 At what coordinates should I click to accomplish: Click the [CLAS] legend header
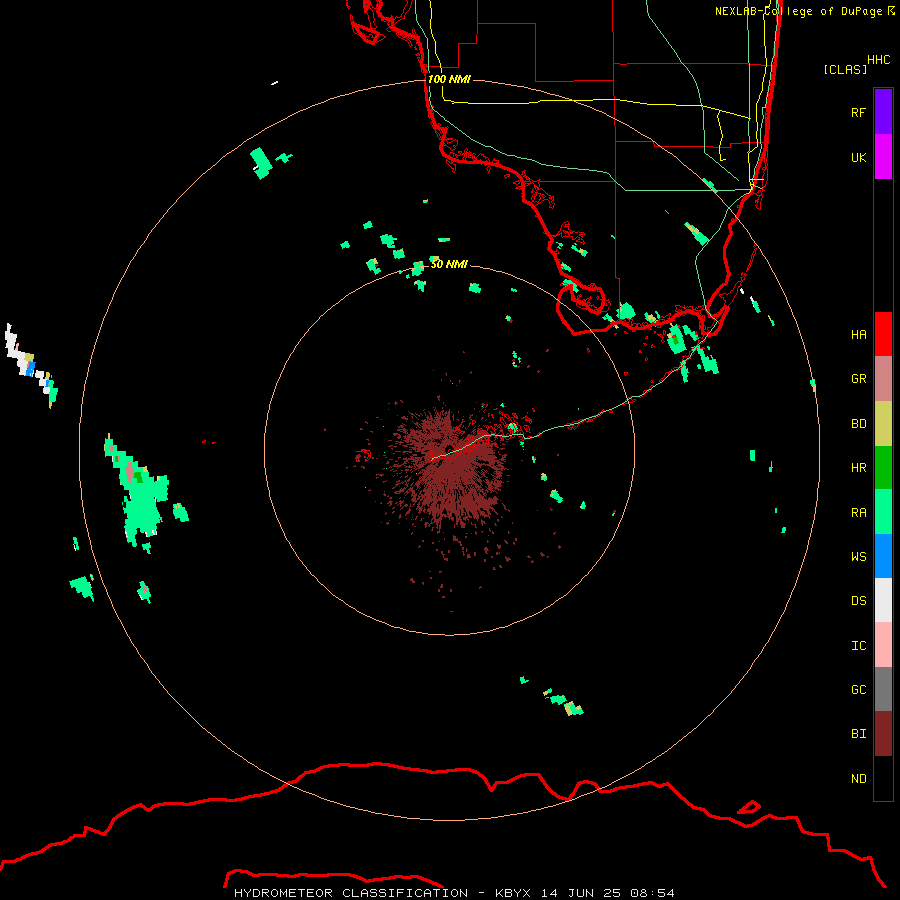(x=845, y=69)
